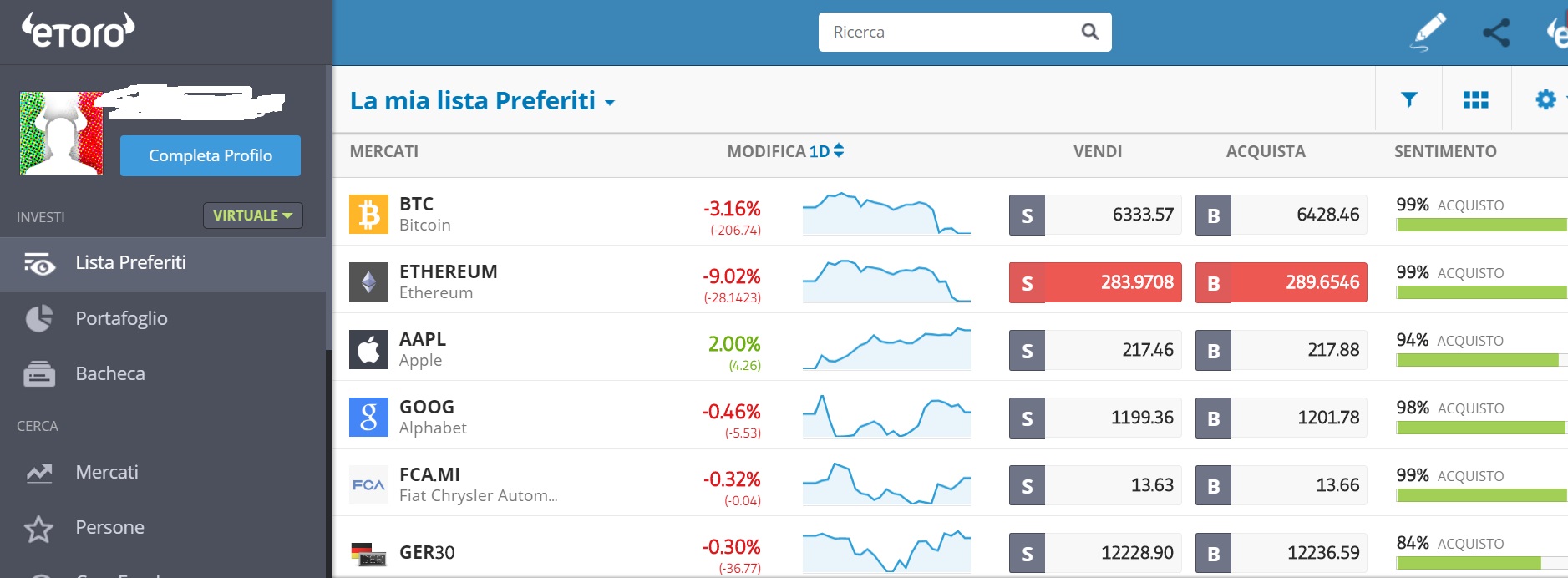This screenshot has width=1568, height=578.
Task: Click the share icon in header
Action: (x=1496, y=33)
